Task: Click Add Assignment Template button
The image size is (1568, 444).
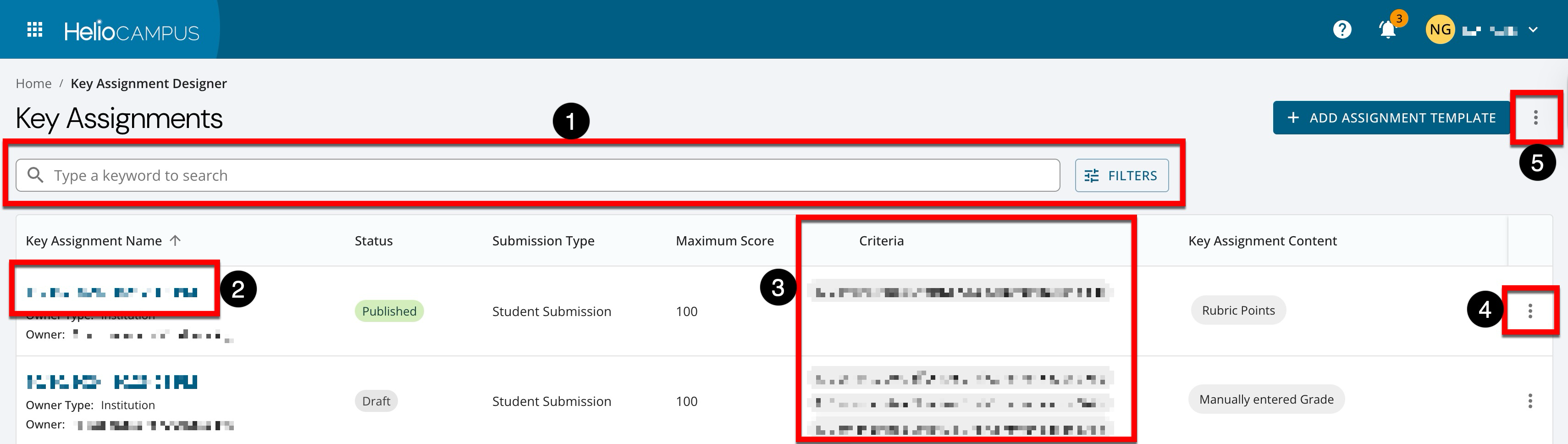Action: pos(1391,117)
